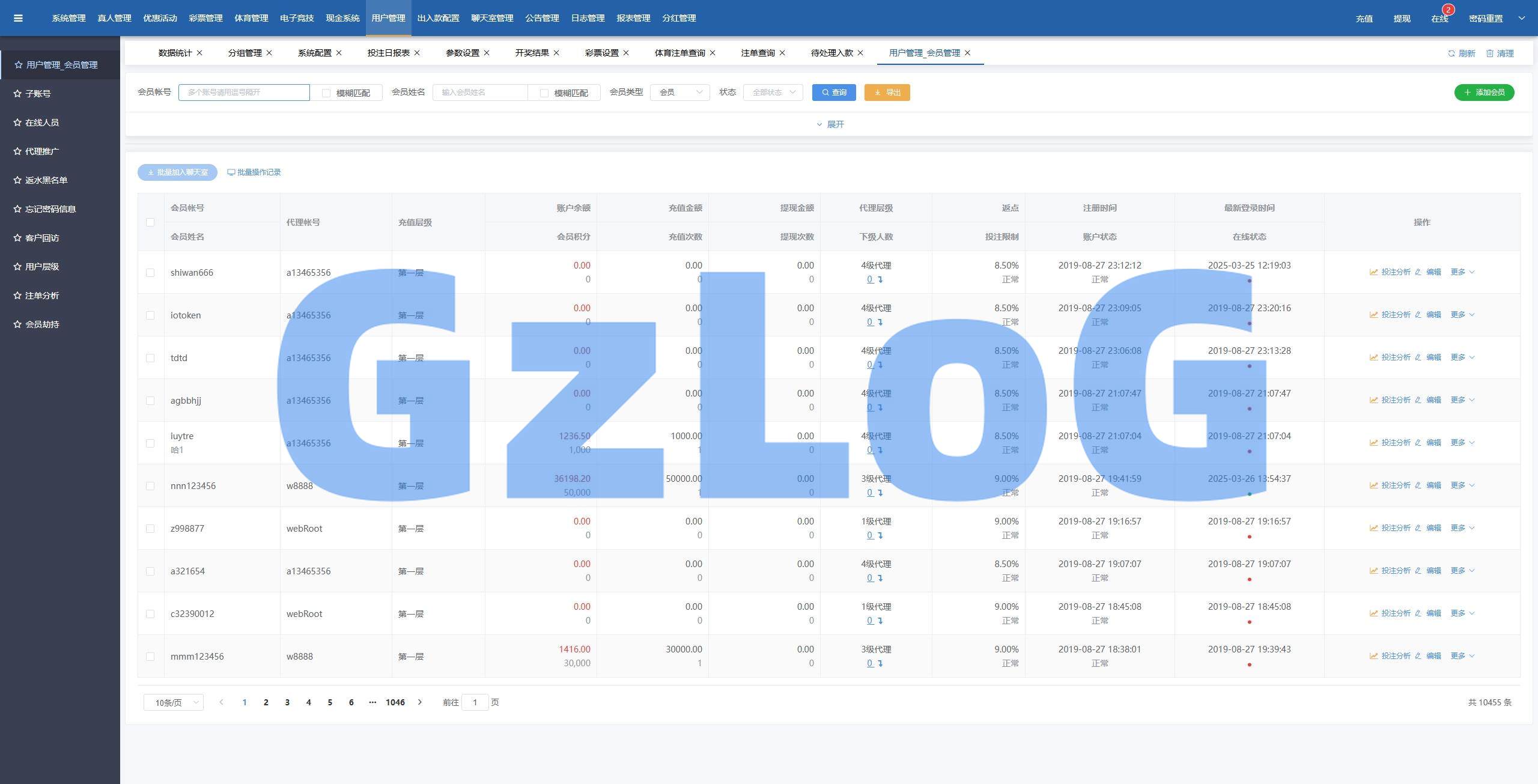Click the 批量操作记录 monitor icon
1538x784 pixels.
click(231, 172)
